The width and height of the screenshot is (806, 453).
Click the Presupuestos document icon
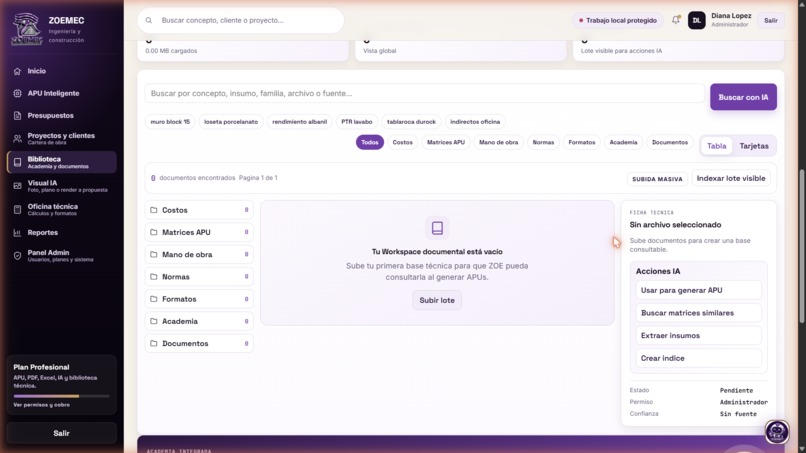(17, 116)
